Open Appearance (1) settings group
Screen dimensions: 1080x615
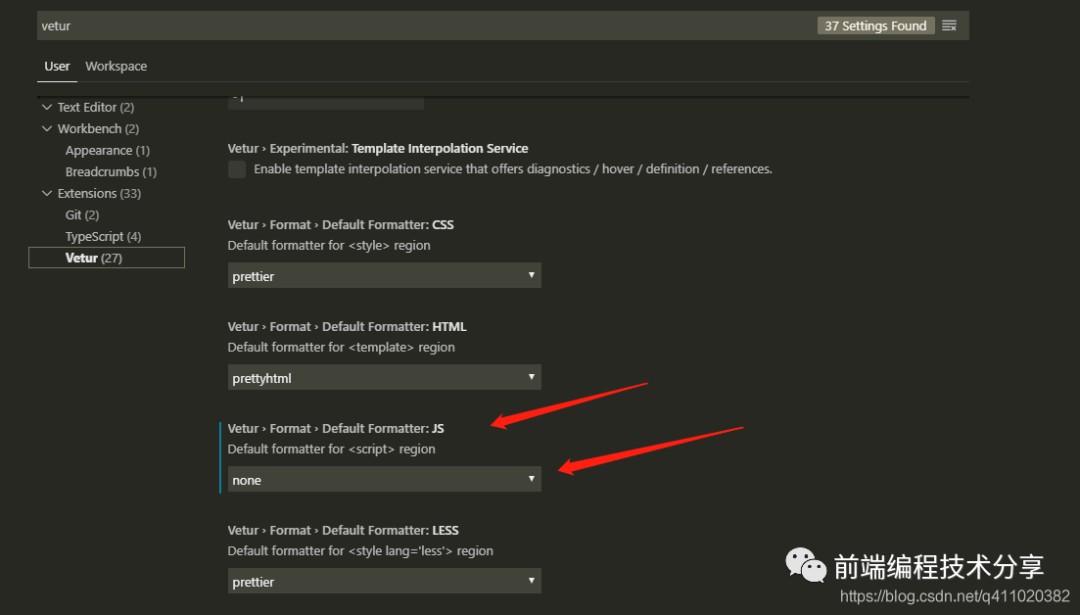coord(107,150)
